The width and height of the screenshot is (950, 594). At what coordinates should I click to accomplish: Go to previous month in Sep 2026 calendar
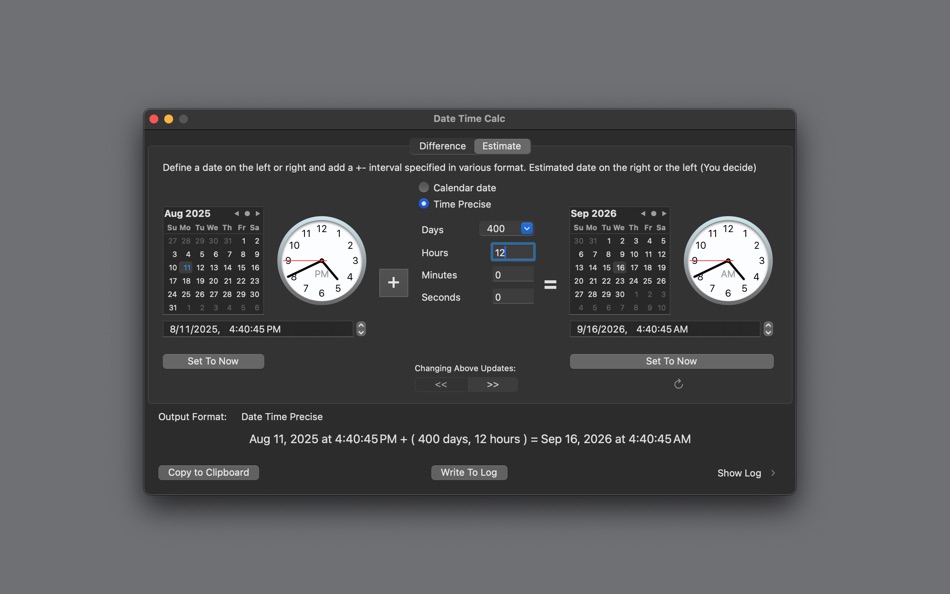pyautogui.click(x=643, y=213)
